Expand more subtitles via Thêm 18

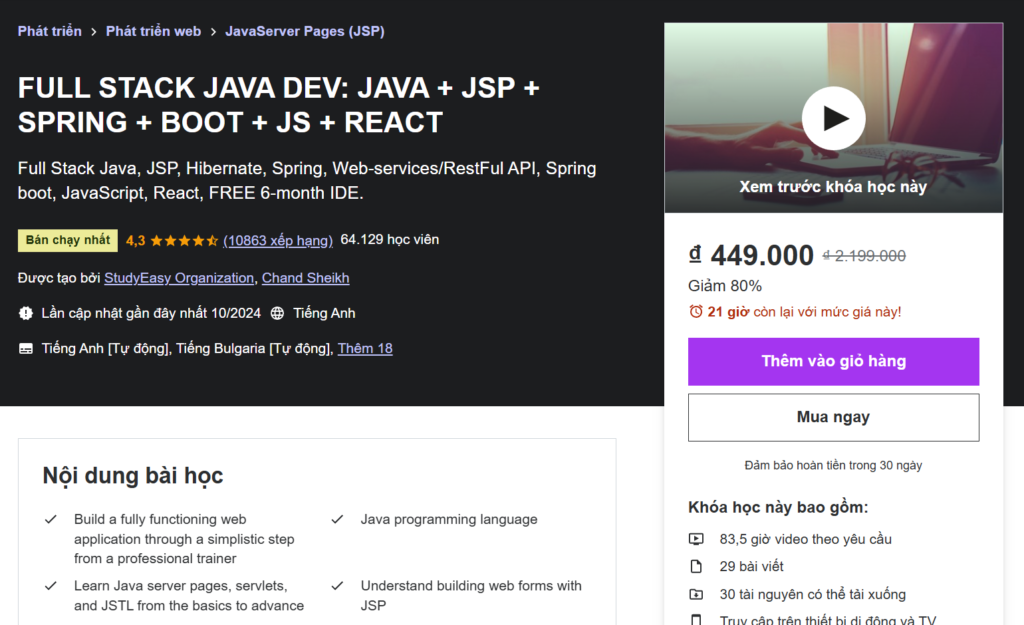[x=365, y=349]
